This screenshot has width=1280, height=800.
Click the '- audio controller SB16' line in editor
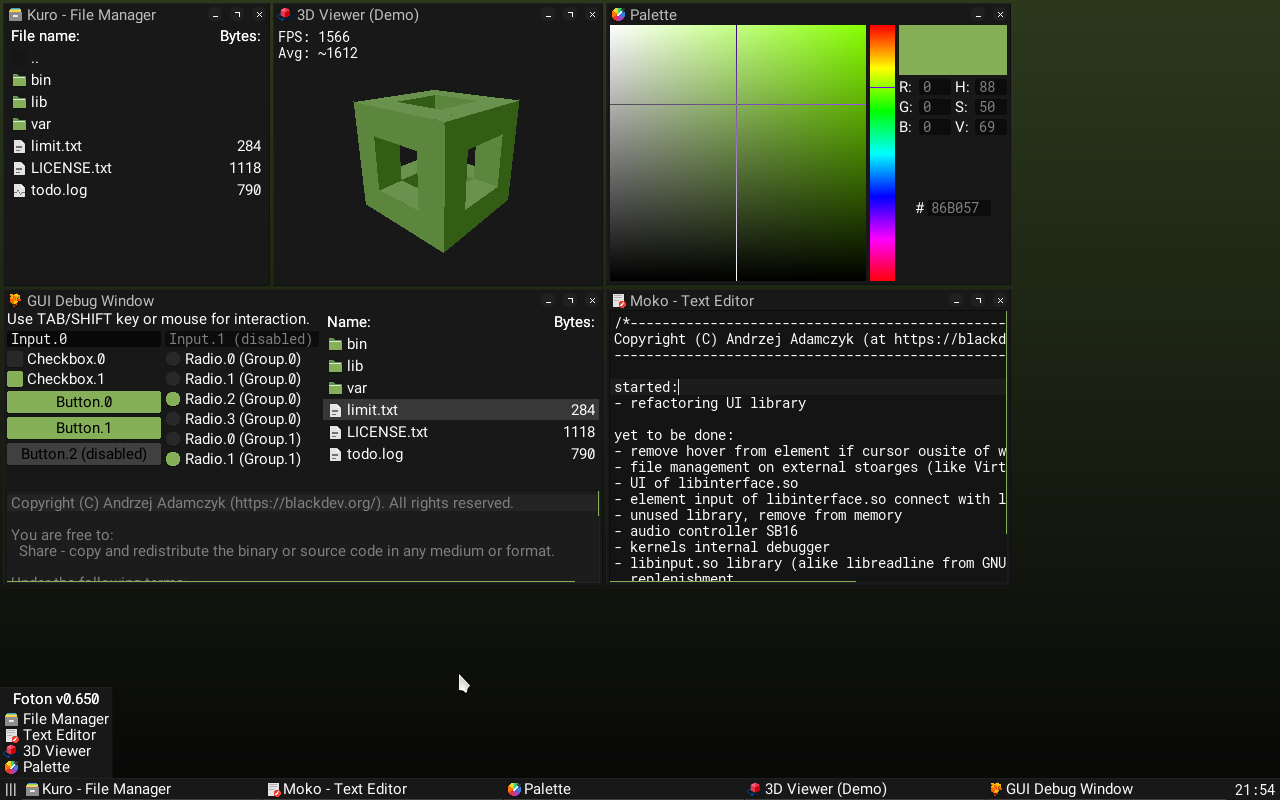pyautogui.click(x=706, y=531)
